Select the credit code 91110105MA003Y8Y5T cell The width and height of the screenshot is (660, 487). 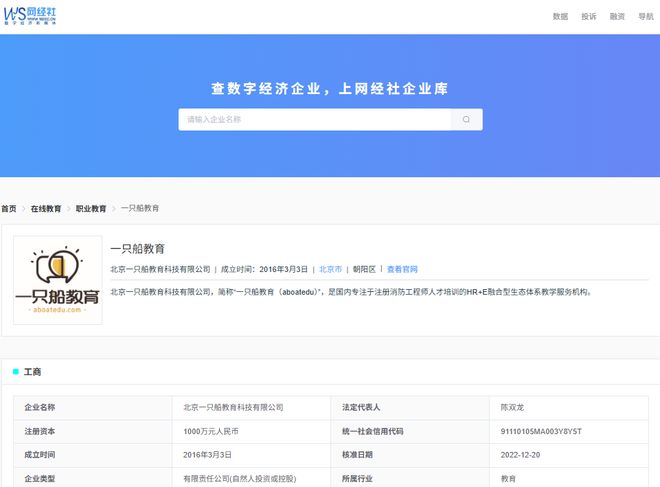(569, 431)
